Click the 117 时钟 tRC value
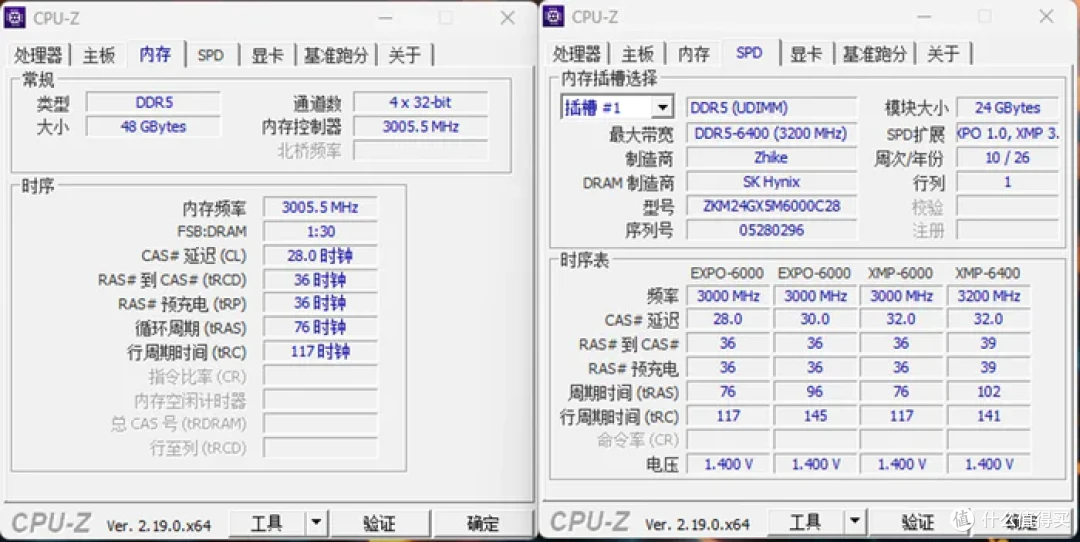Image resolution: width=1080 pixels, height=542 pixels. (x=320, y=351)
